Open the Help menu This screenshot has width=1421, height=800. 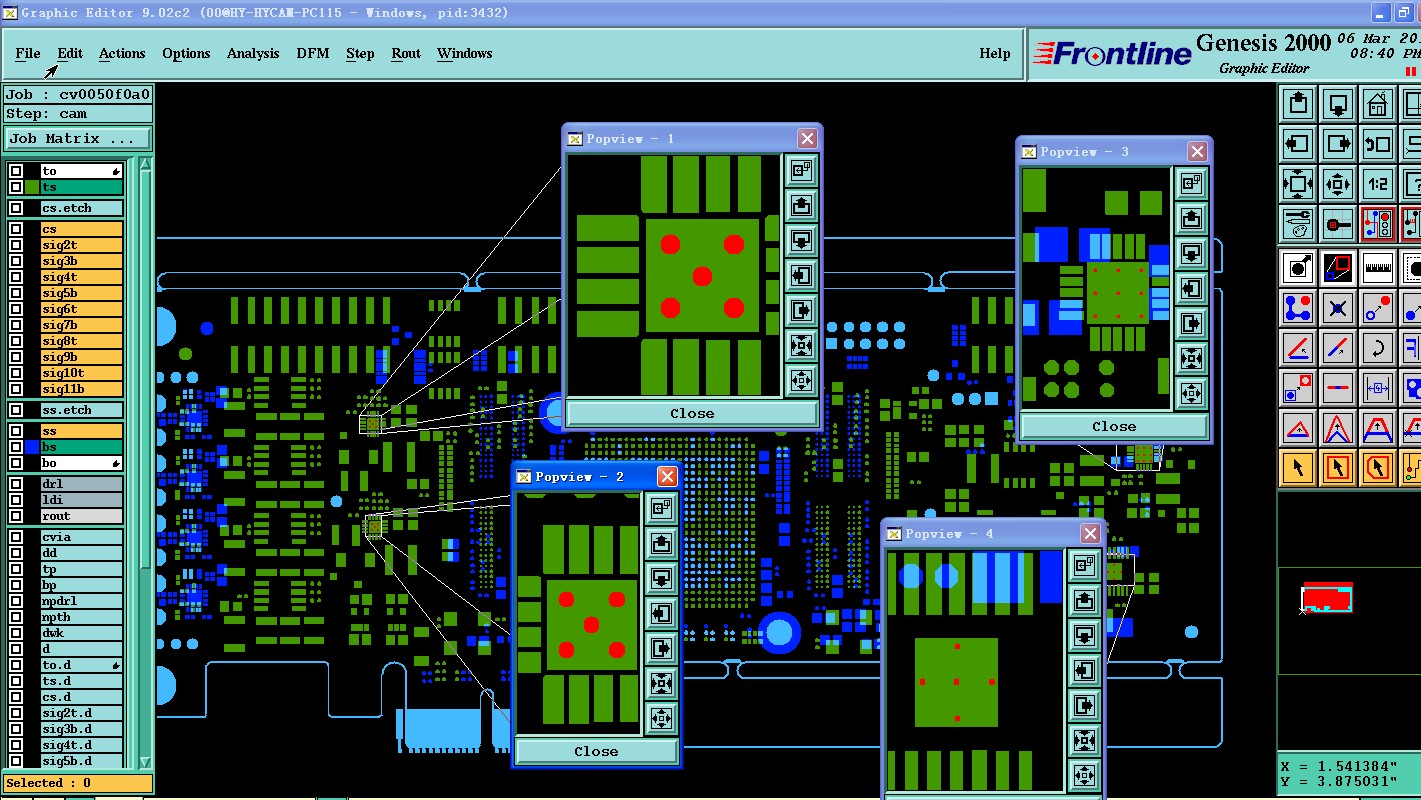point(995,53)
